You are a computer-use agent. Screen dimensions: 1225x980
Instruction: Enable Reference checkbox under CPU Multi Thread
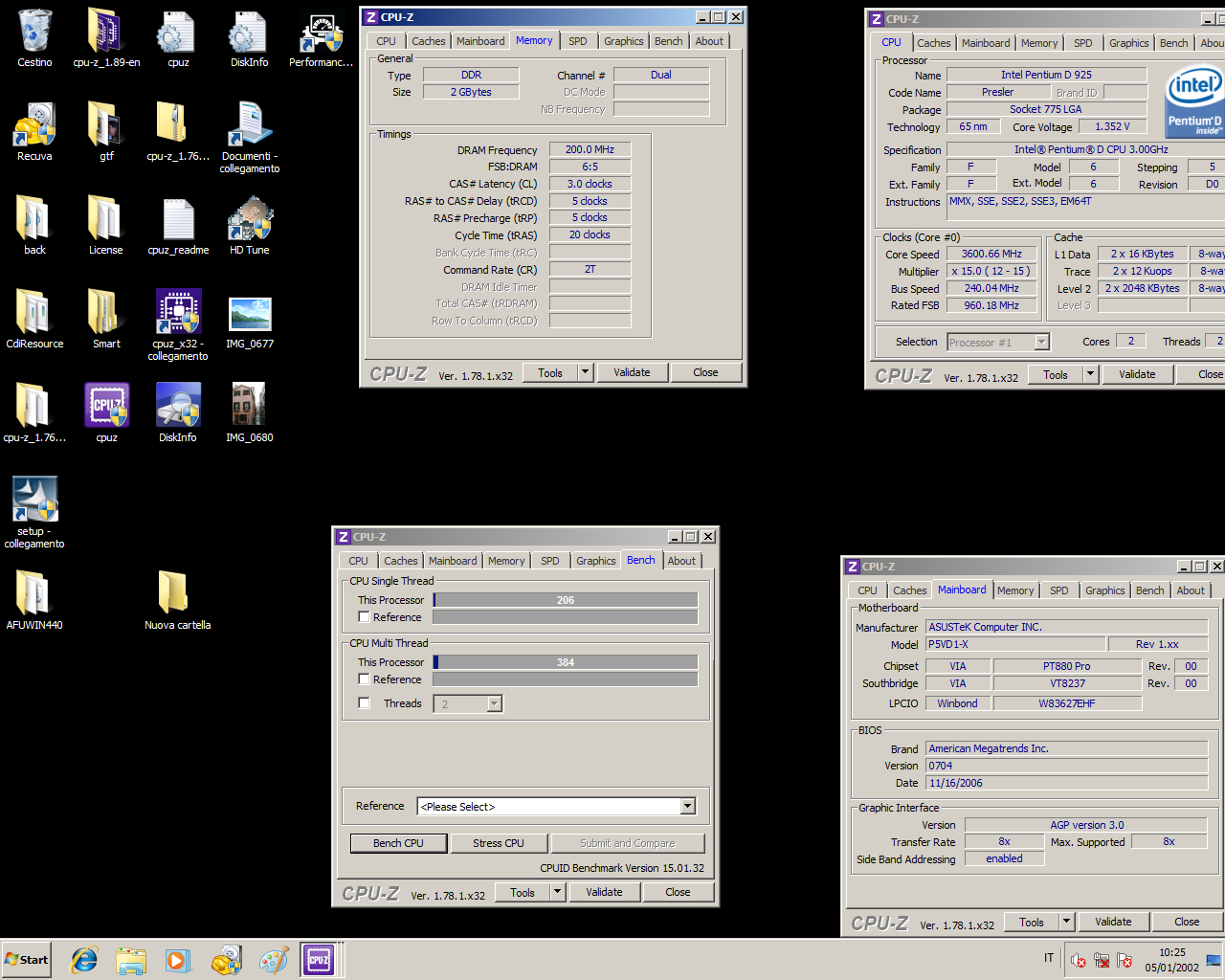tap(365, 679)
